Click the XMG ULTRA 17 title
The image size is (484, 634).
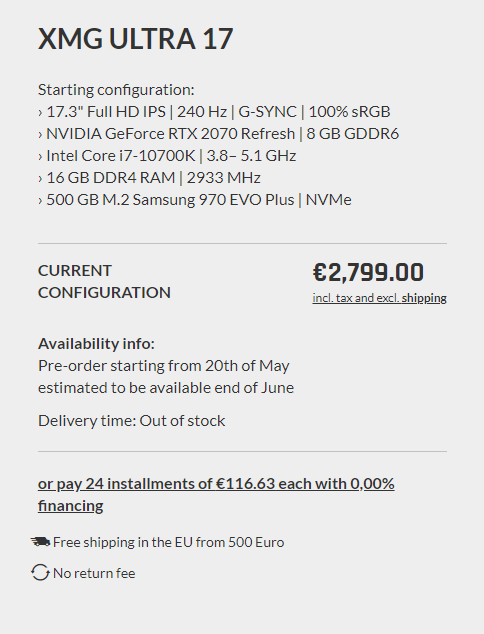click(135, 39)
